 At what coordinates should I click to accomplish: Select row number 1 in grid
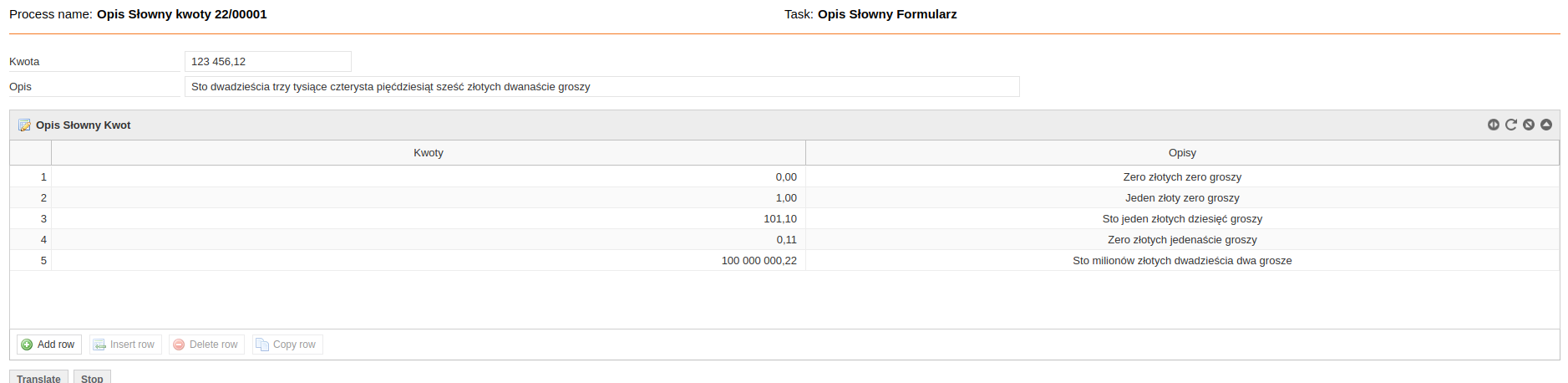pyautogui.click(x=31, y=177)
